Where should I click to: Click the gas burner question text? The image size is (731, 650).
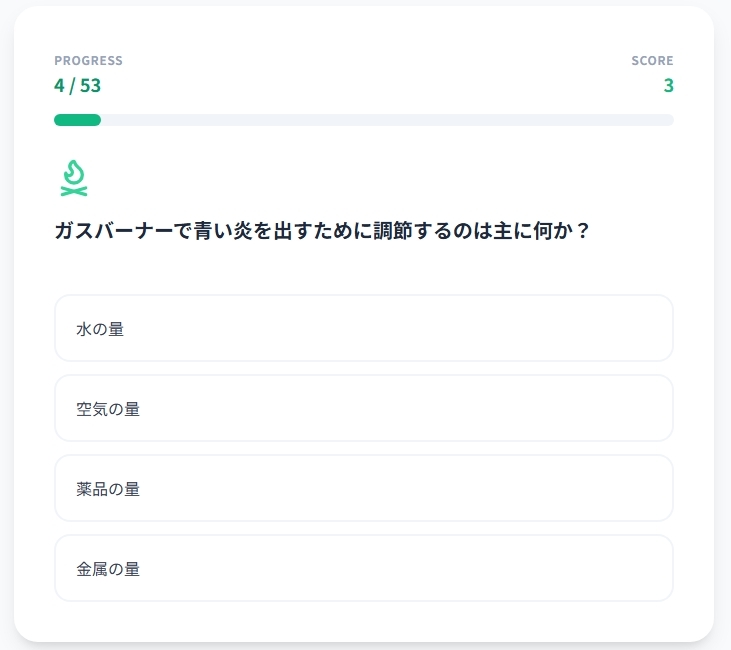(321, 231)
